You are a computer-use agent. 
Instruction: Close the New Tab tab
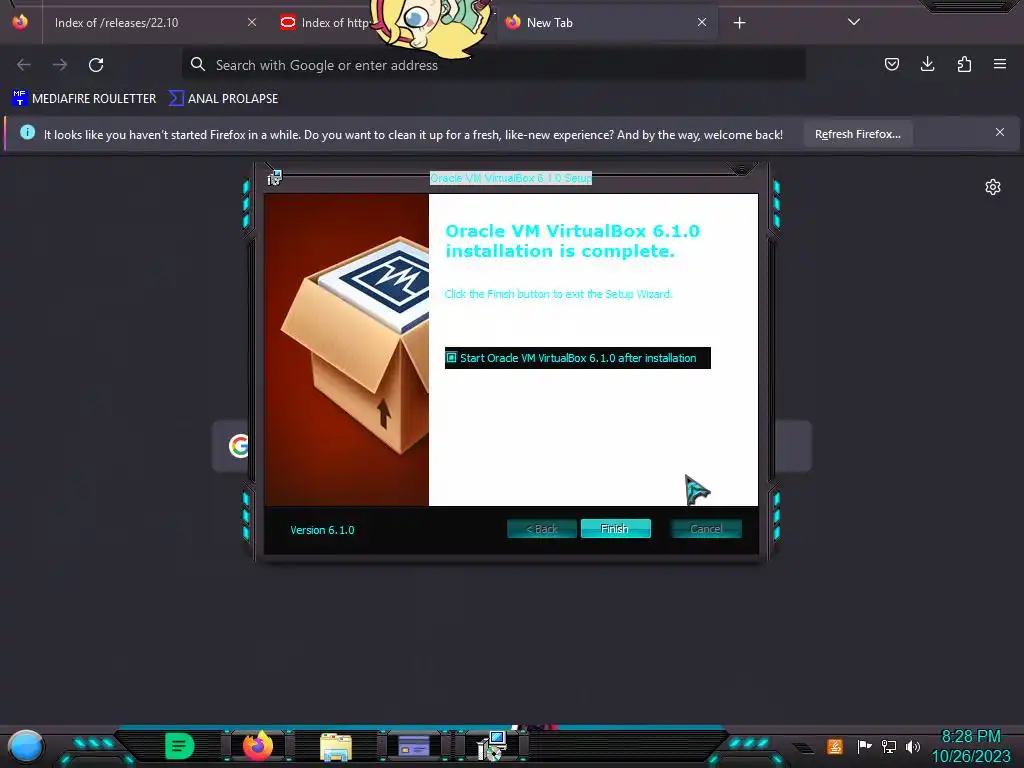click(701, 22)
